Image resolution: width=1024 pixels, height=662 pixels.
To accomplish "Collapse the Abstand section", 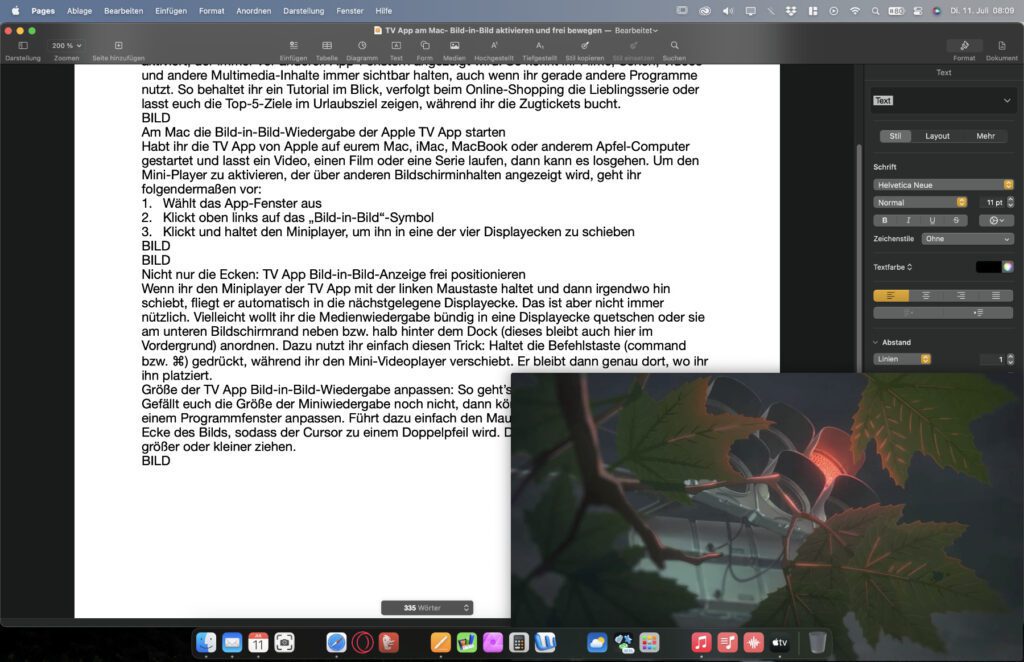I will 876,342.
